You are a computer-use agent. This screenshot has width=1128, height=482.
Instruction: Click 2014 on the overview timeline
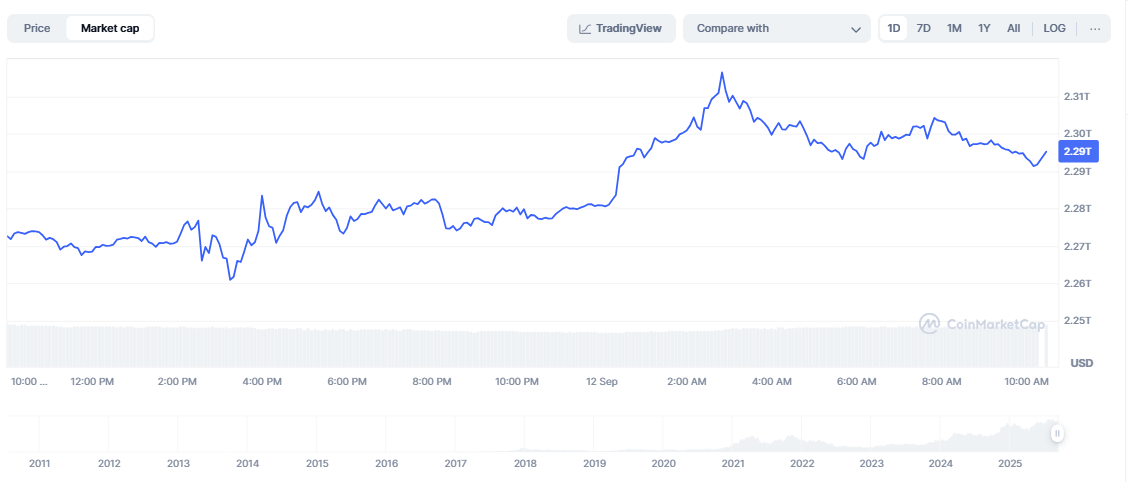point(247,463)
